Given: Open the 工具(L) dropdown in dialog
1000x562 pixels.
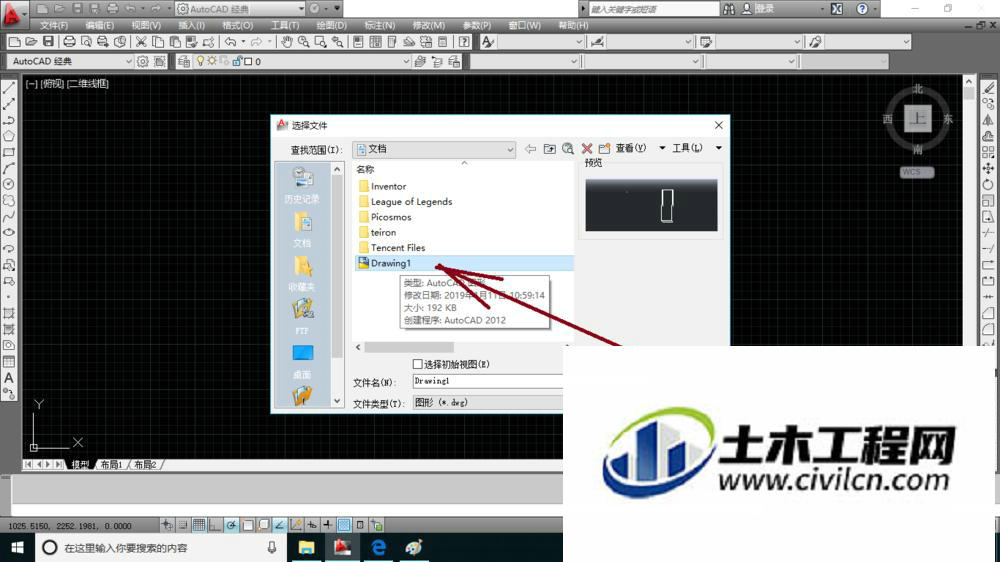Looking at the screenshot, I should [x=696, y=148].
